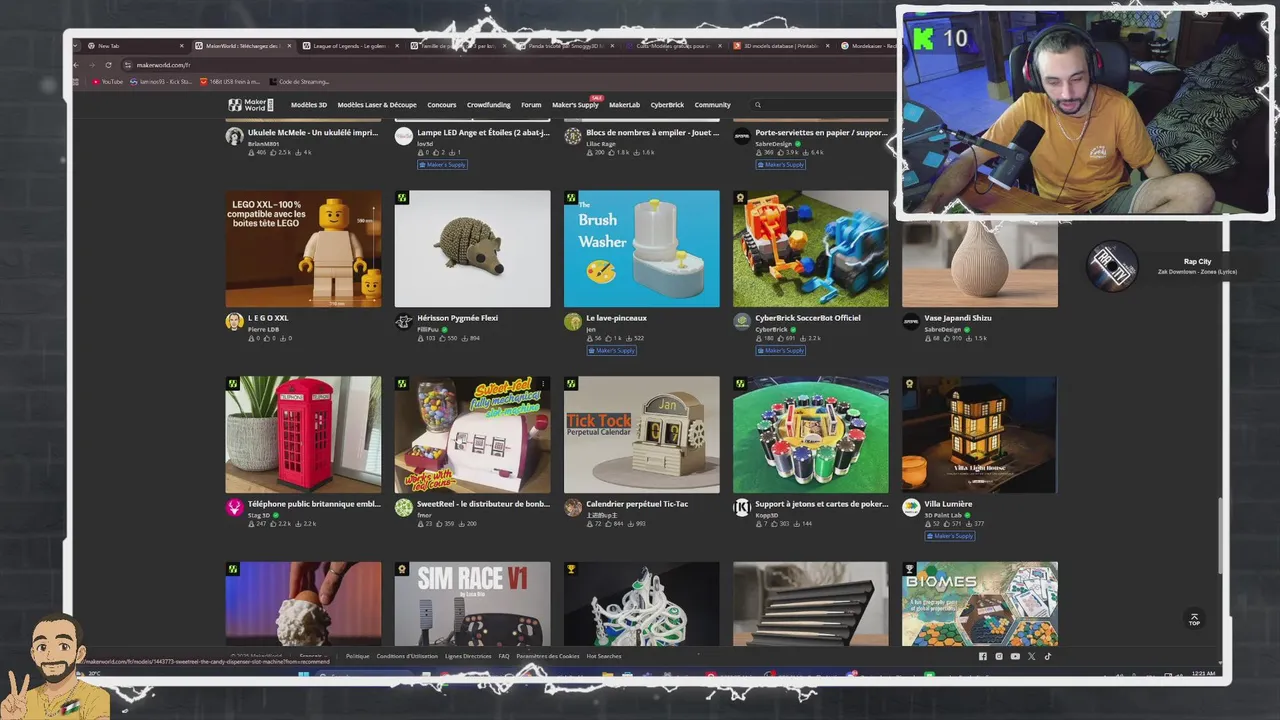The width and height of the screenshot is (1280, 720).
Task: Open the BIOMES board game thumbnail
Action: tap(979, 604)
